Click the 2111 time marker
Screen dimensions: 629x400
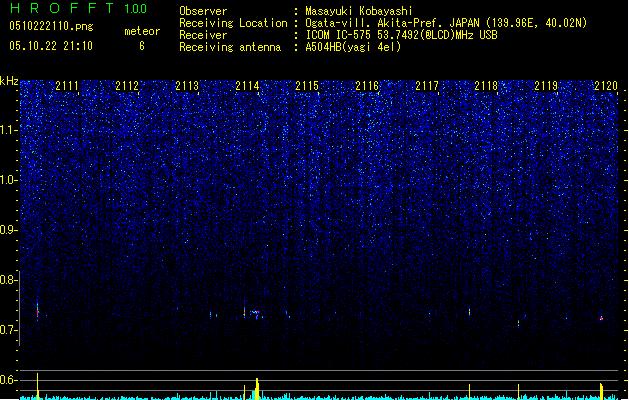(67, 86)
